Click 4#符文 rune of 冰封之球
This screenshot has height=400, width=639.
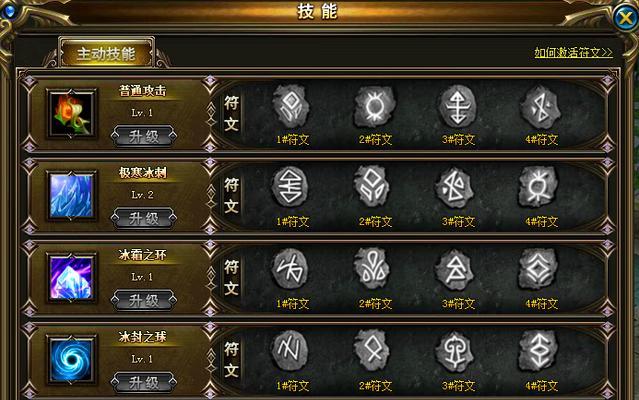538,351
